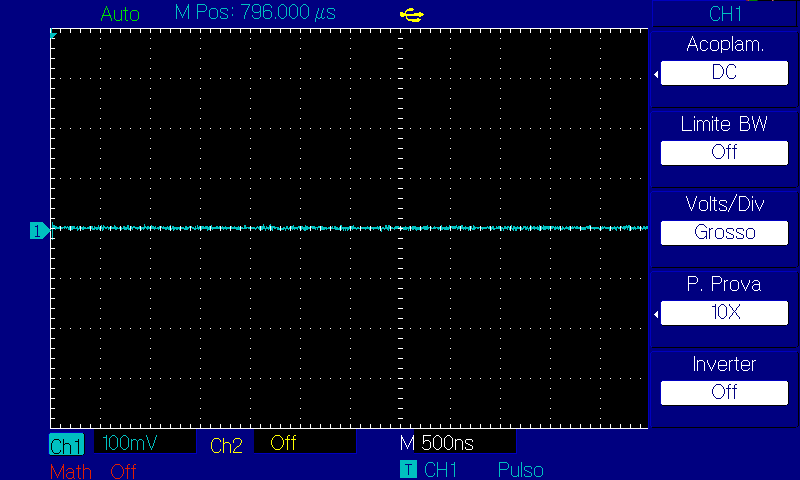The width and height of the screenshot is (800, 480).
Task: Click the Ch2 Off status value
Action: (283, 443)
